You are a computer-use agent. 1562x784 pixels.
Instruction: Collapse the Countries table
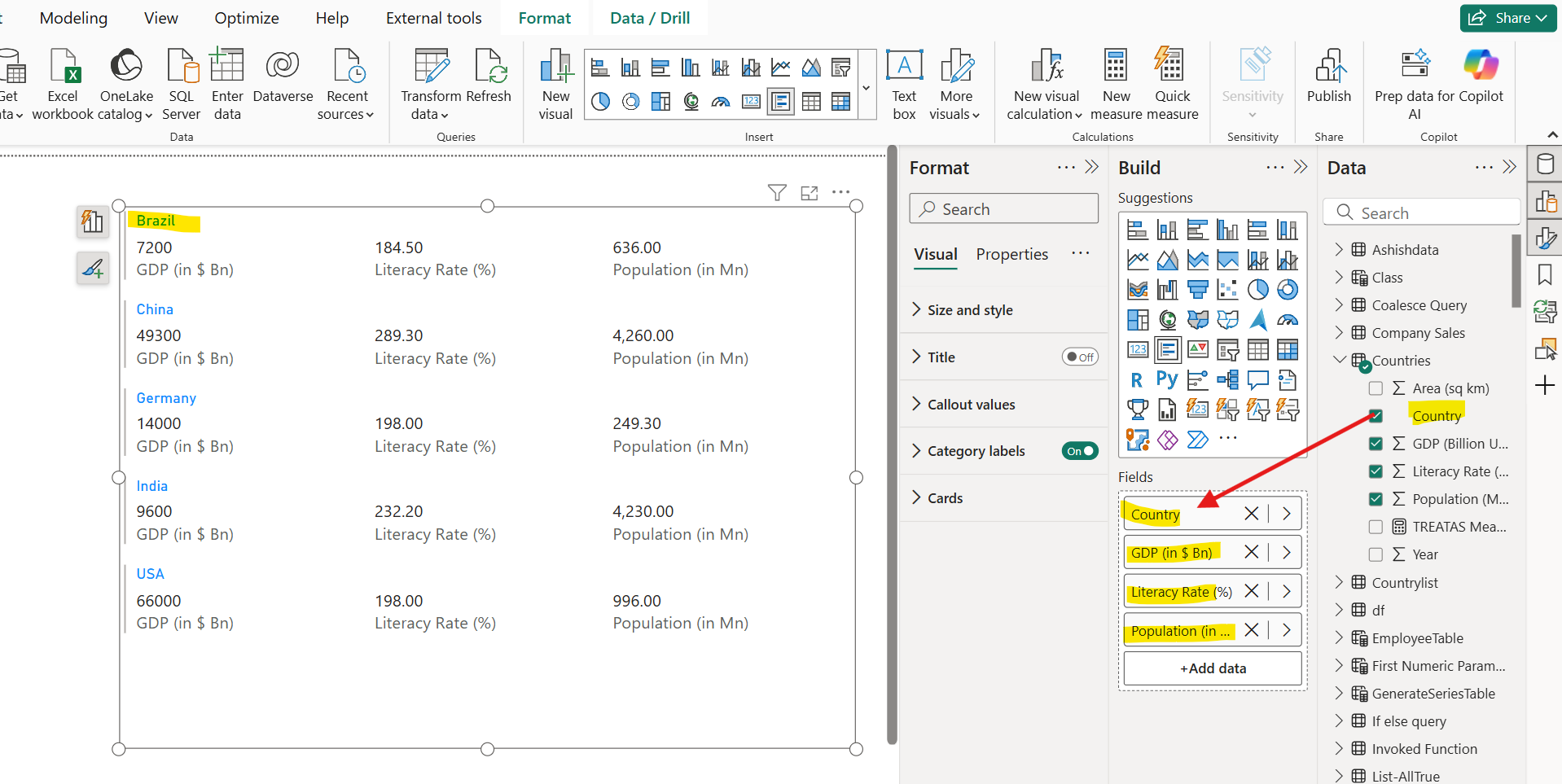[1340, 360]
